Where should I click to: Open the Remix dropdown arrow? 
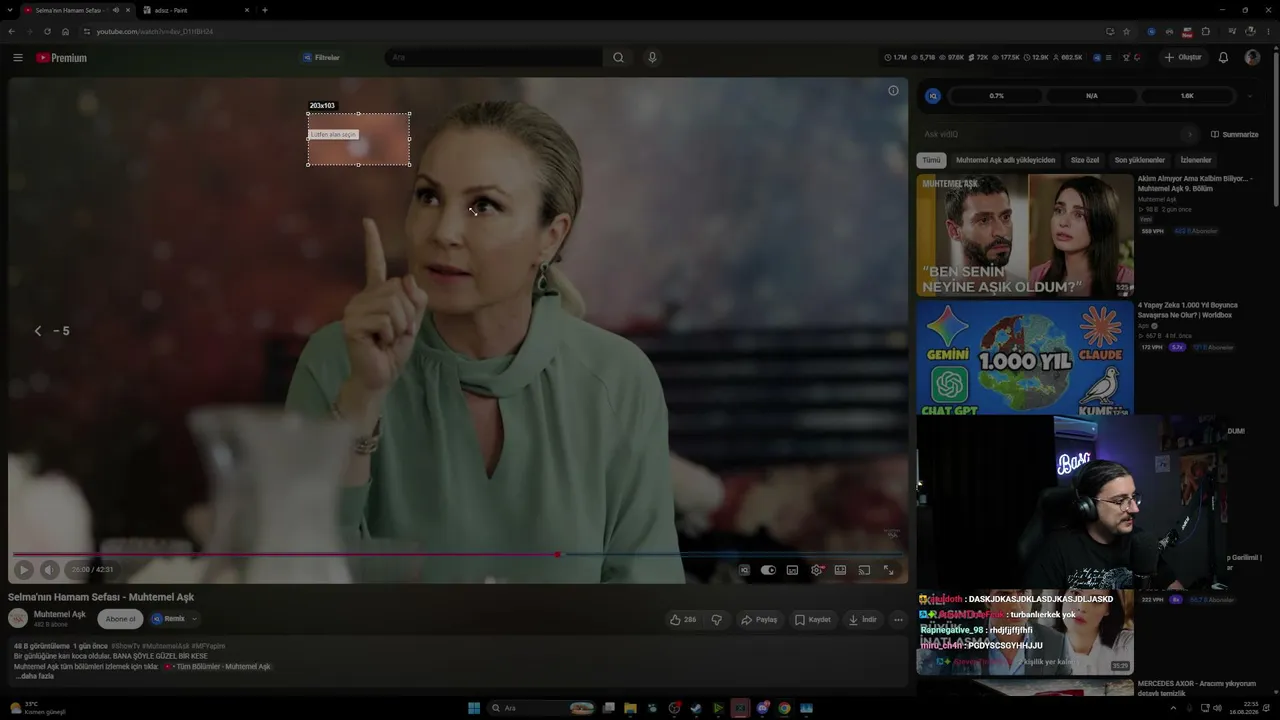click(195, 619)
